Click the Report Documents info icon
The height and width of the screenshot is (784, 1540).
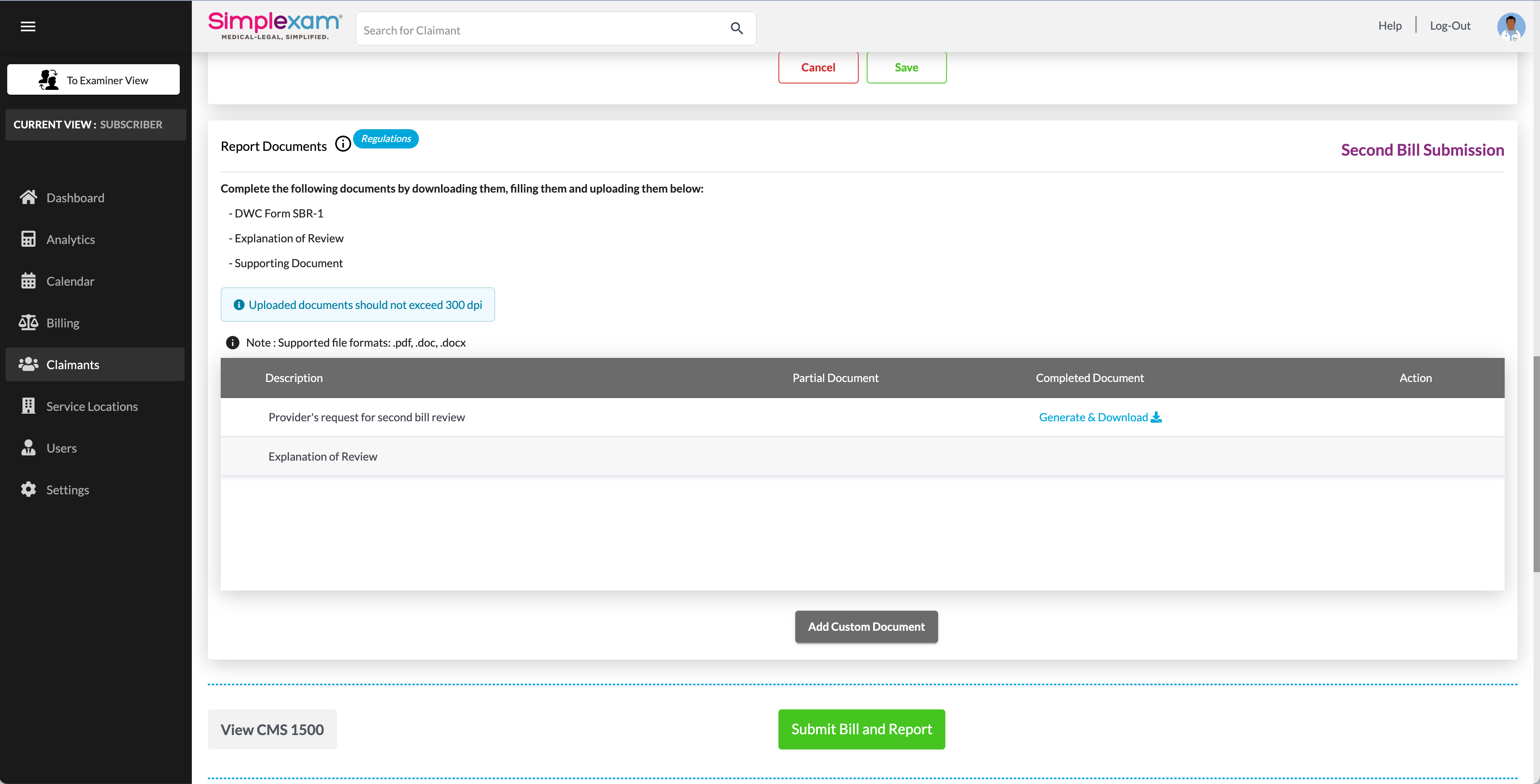(x=343, y=144)
